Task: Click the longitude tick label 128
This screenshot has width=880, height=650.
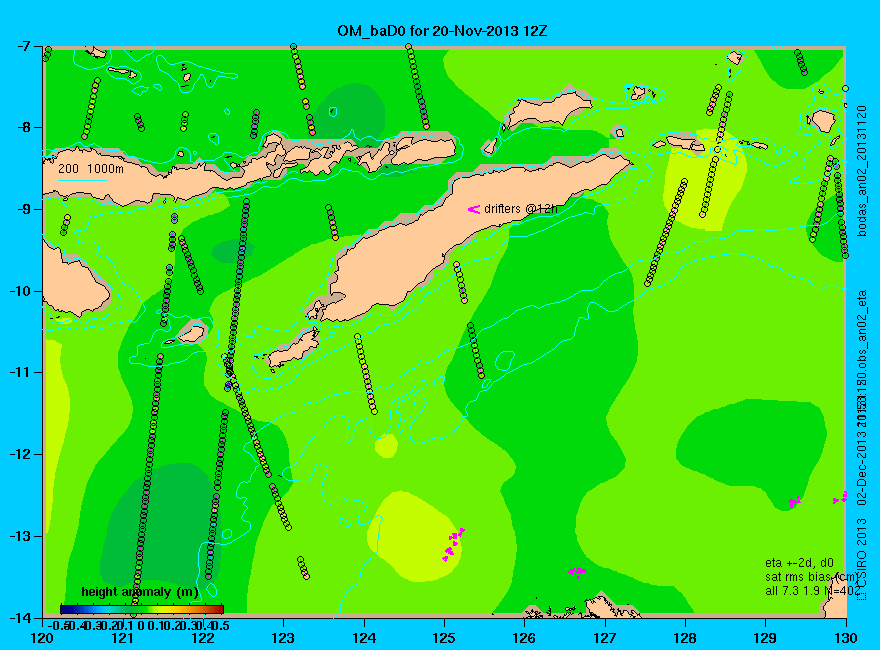Action: (685, 638)
